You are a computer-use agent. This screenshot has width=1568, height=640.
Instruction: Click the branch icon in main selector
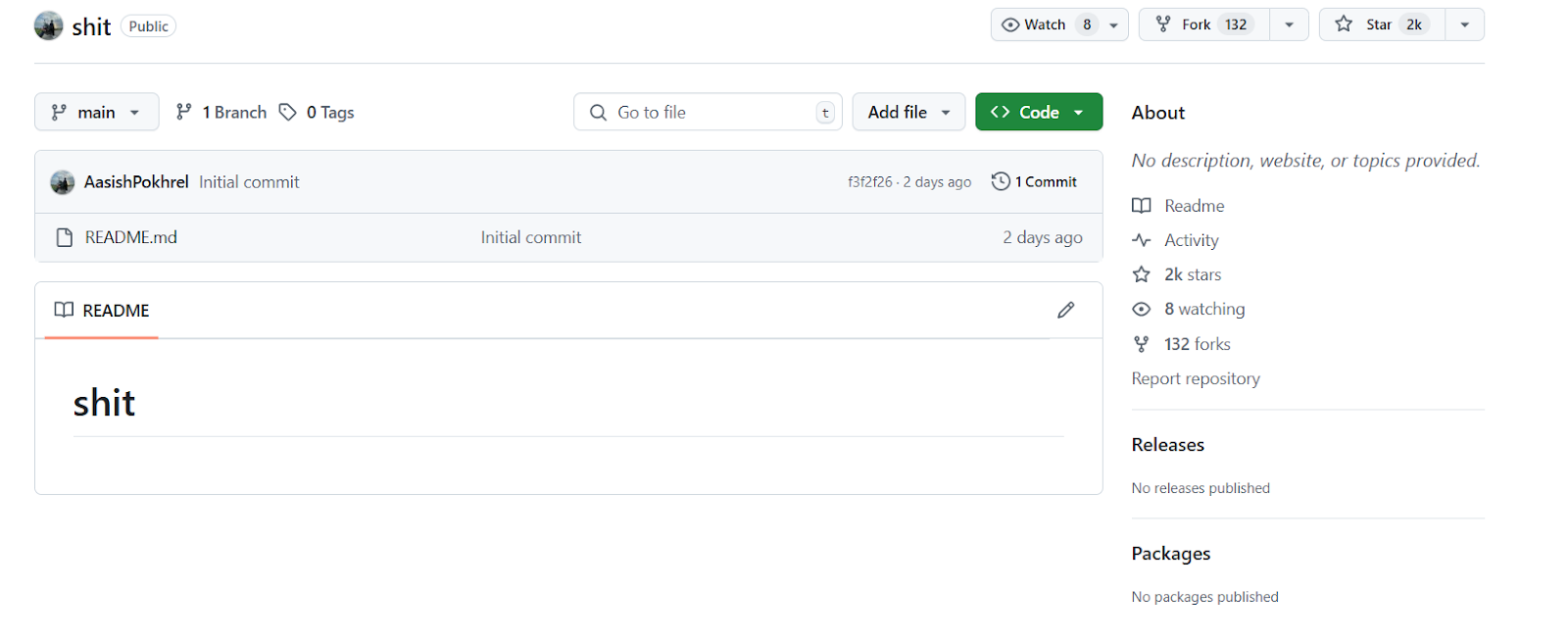[59, 112]
